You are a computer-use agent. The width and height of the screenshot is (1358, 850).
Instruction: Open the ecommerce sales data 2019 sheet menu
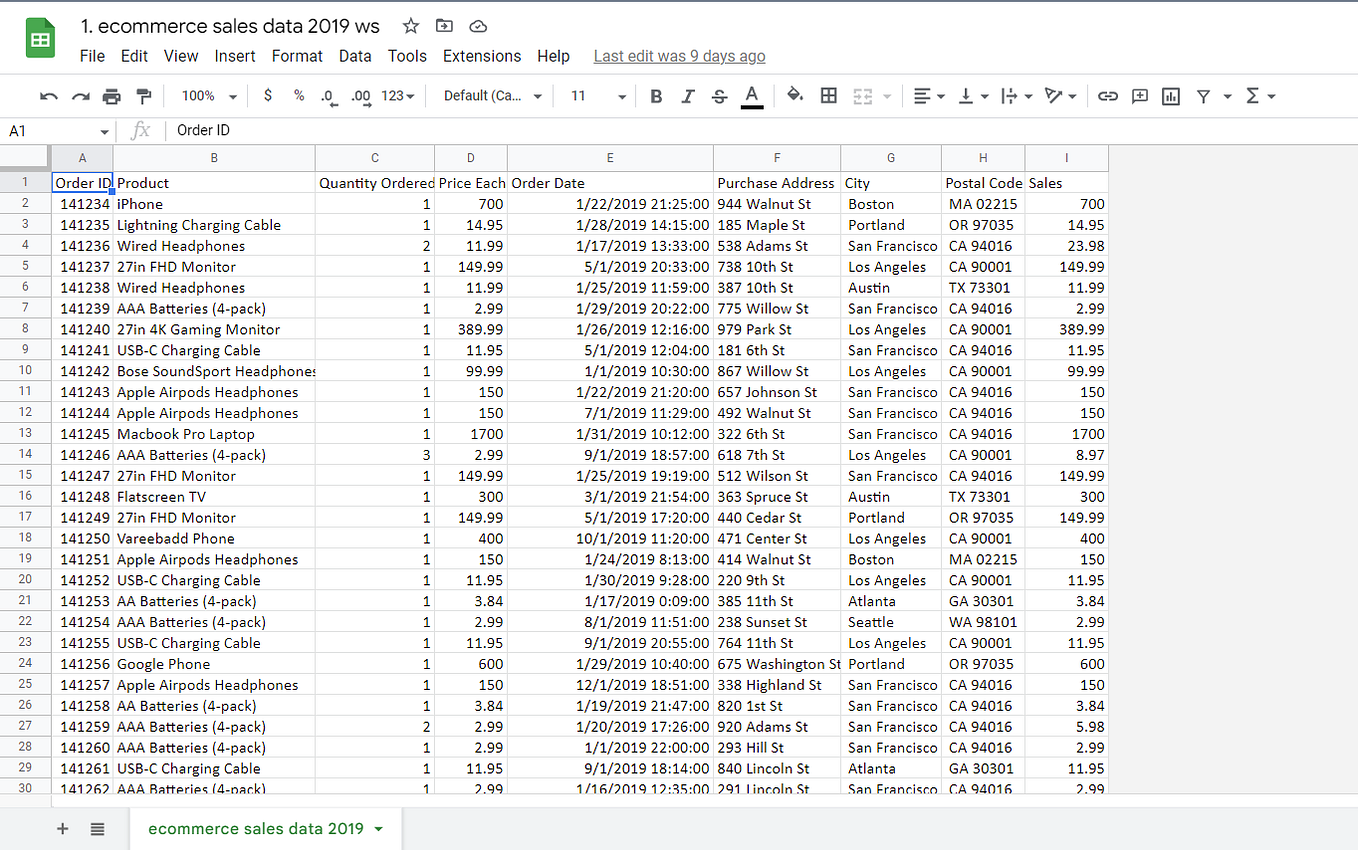tap(378, 829)
